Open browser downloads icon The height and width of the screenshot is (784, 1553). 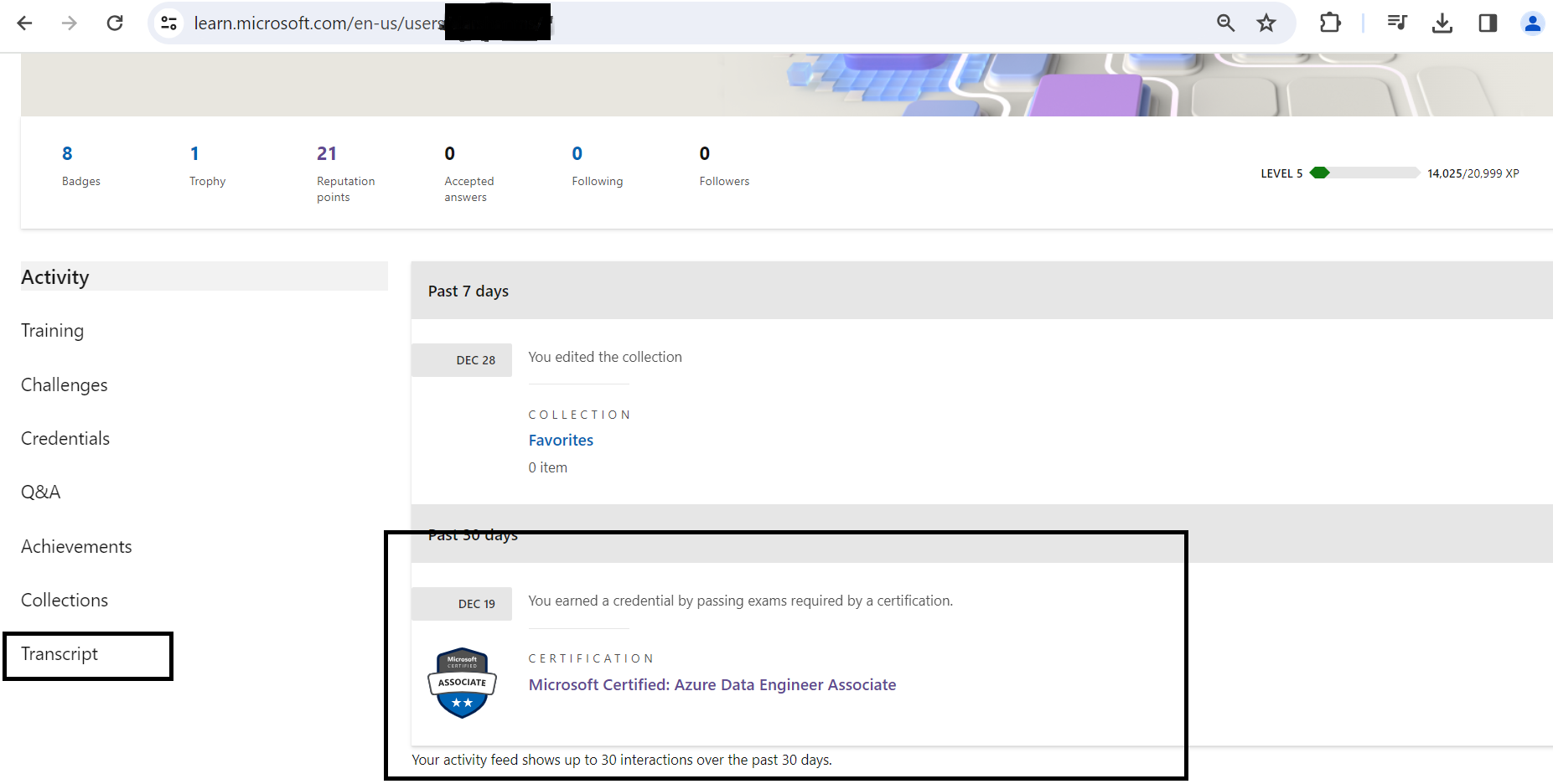[x=1442, y=23]
